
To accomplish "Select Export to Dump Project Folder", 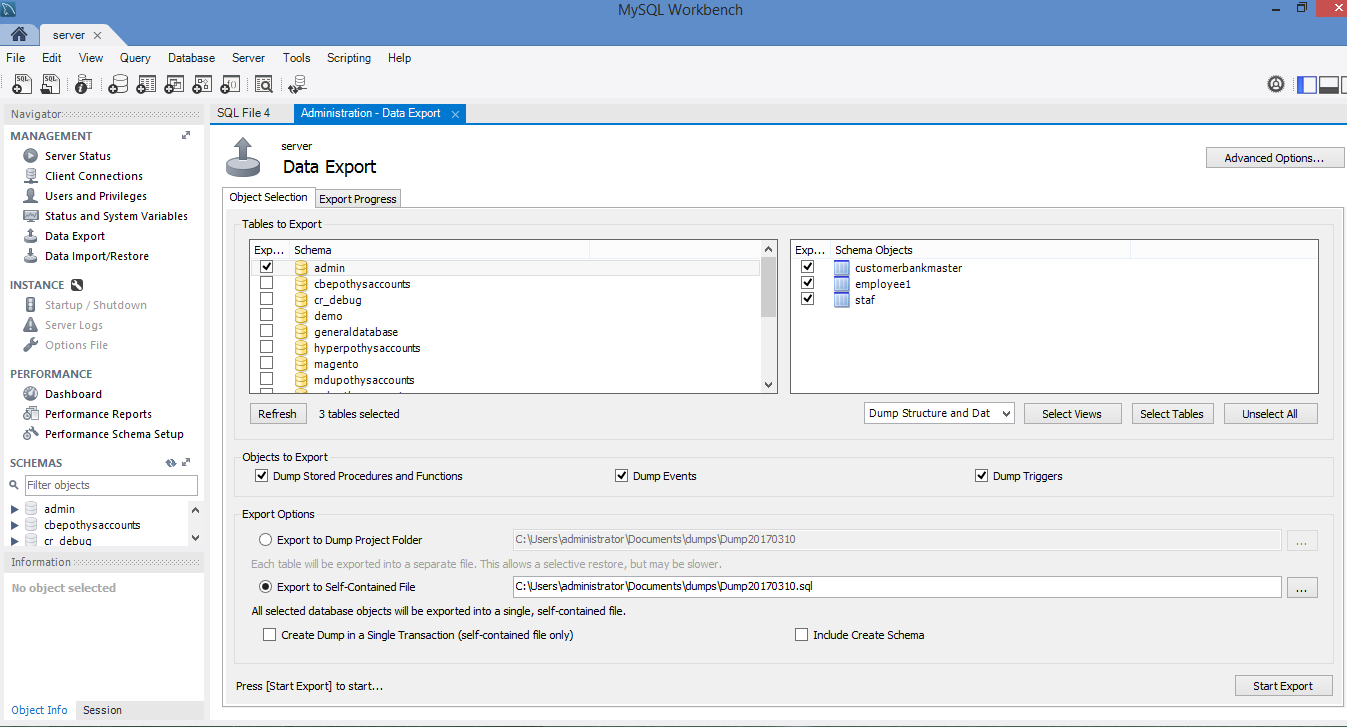I will pyautogui.click(x=265, y=540).
